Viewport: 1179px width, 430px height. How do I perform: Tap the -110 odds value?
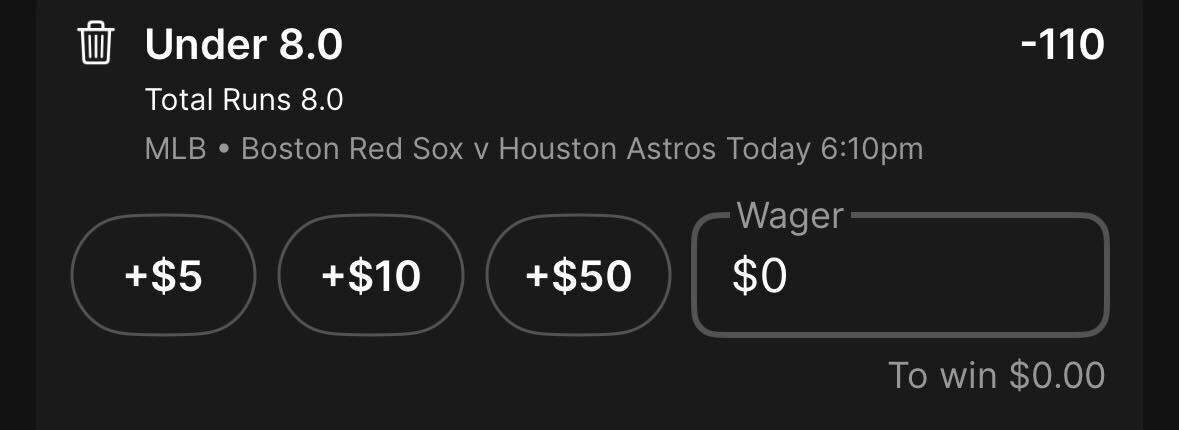pos(1062,45)
